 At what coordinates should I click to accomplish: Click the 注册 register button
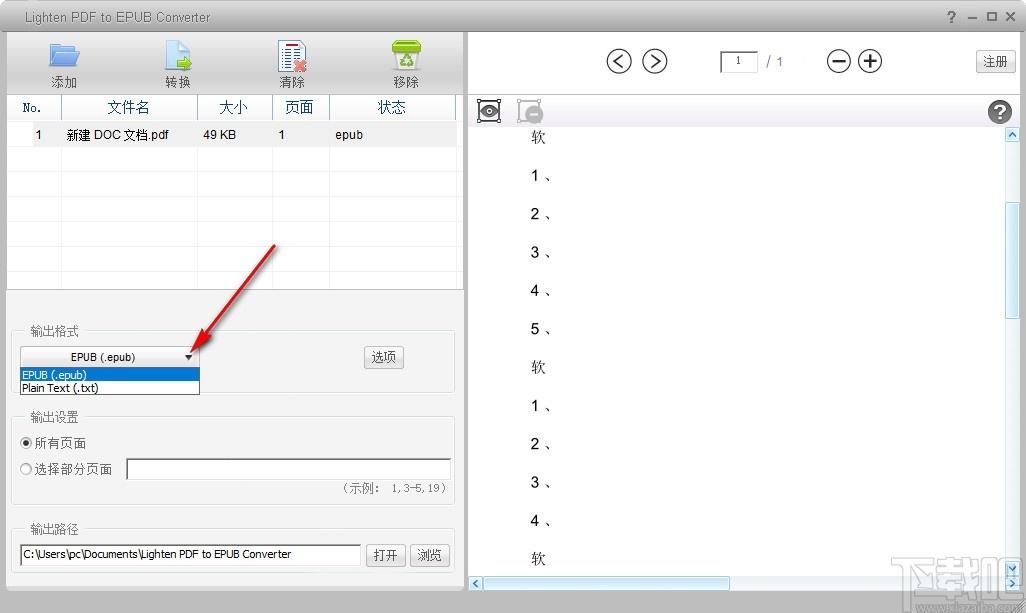click(x=995, y=61)
